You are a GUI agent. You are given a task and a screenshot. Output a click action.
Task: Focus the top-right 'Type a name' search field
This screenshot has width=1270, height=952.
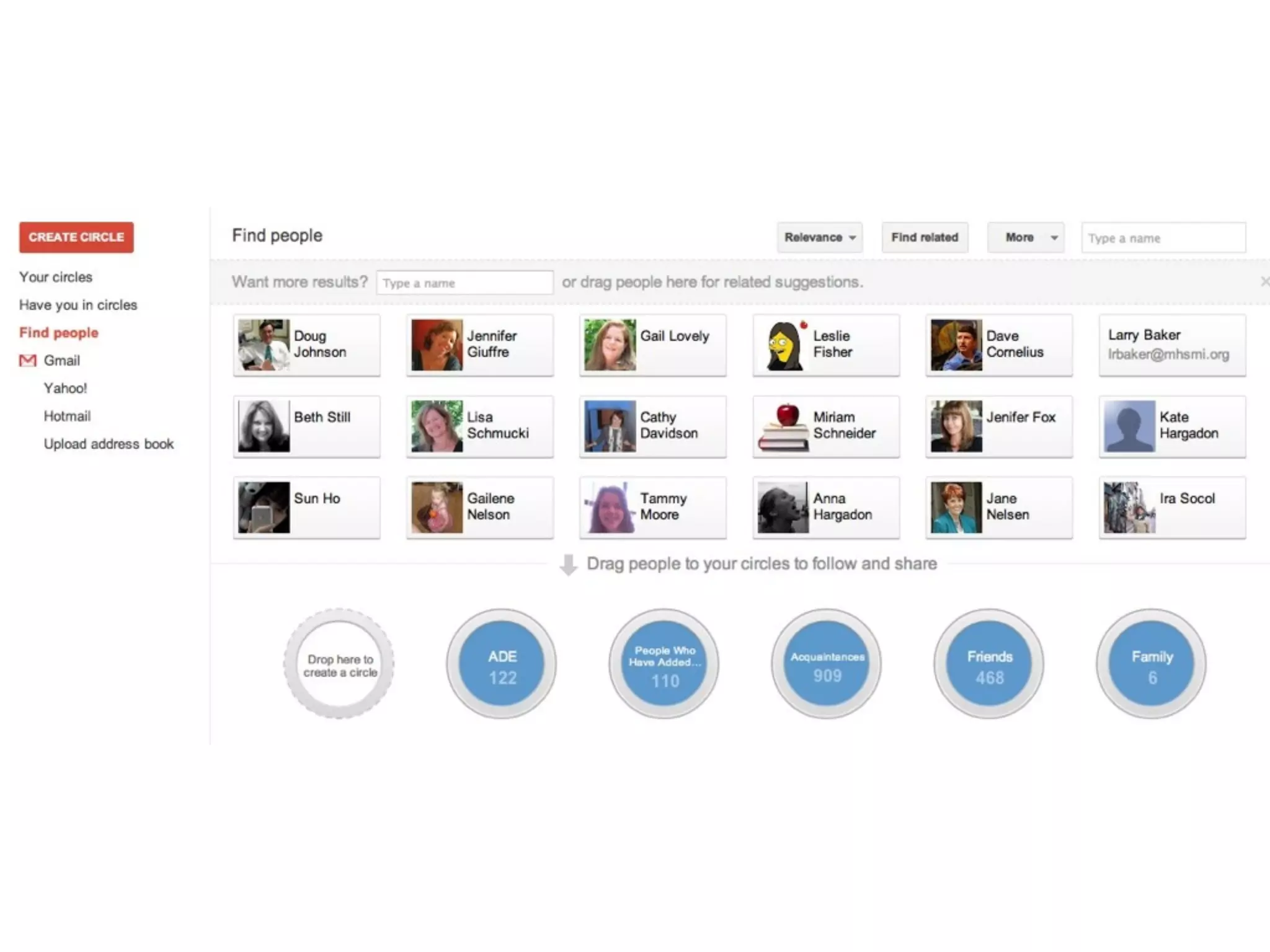pos(1163,238)
